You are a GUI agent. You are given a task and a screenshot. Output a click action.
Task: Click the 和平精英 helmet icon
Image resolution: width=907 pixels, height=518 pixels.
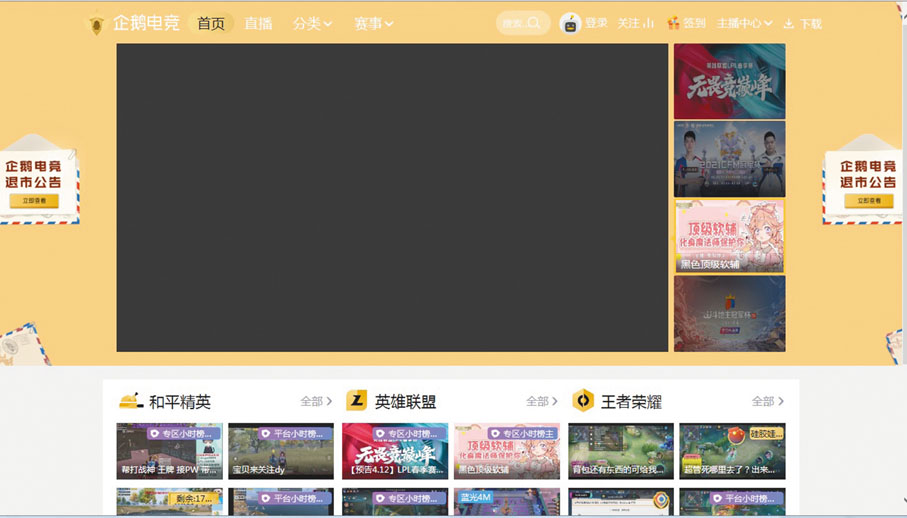tap(131, 401)
